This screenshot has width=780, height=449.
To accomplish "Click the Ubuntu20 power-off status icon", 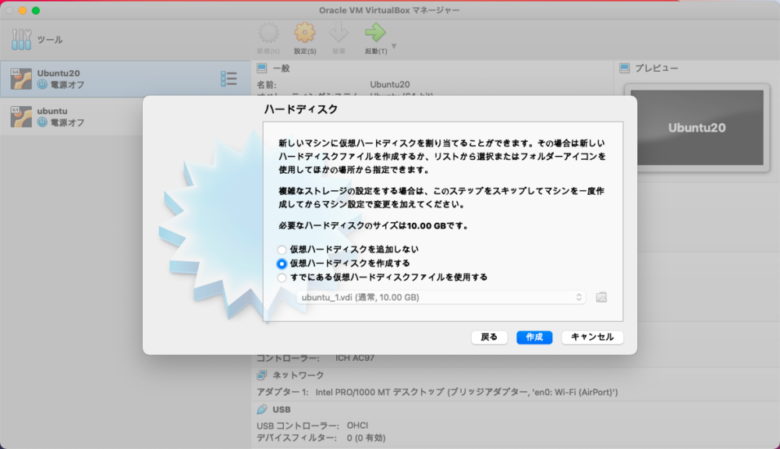I will click(x=42, y=85).
